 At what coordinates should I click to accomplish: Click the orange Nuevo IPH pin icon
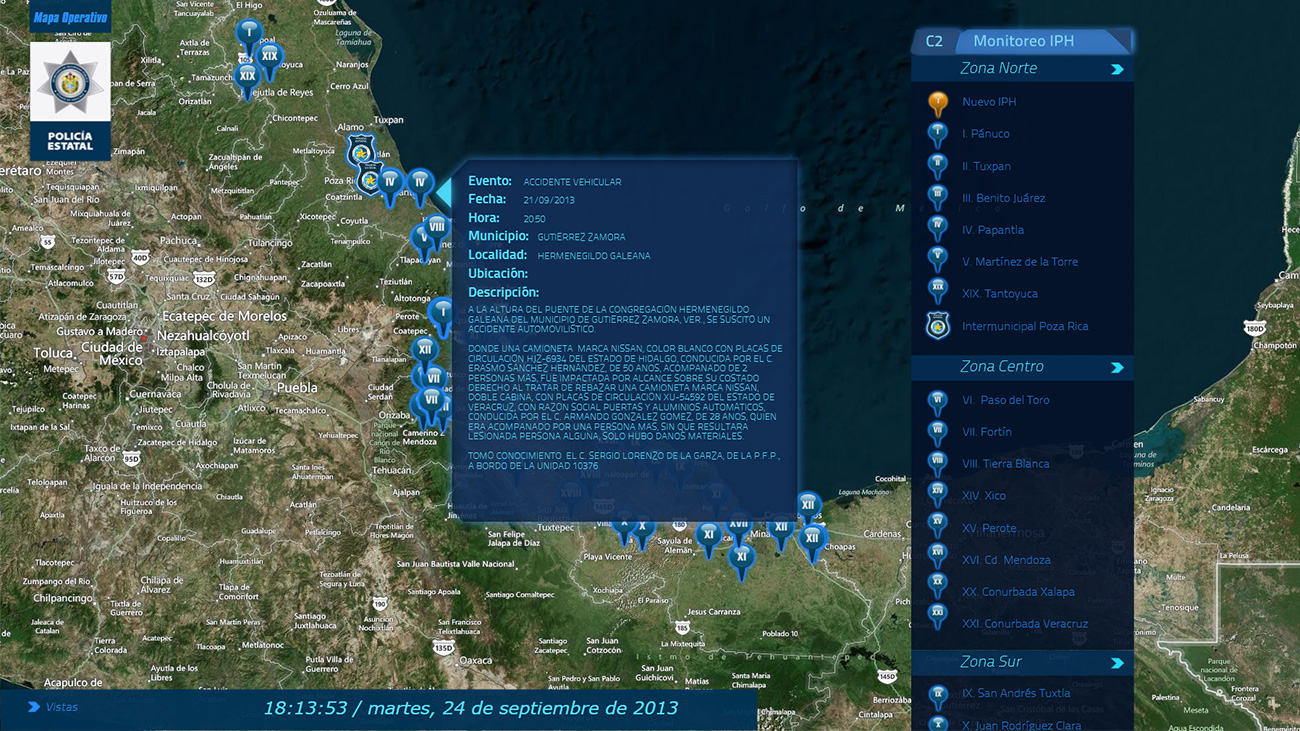(938, 102)
